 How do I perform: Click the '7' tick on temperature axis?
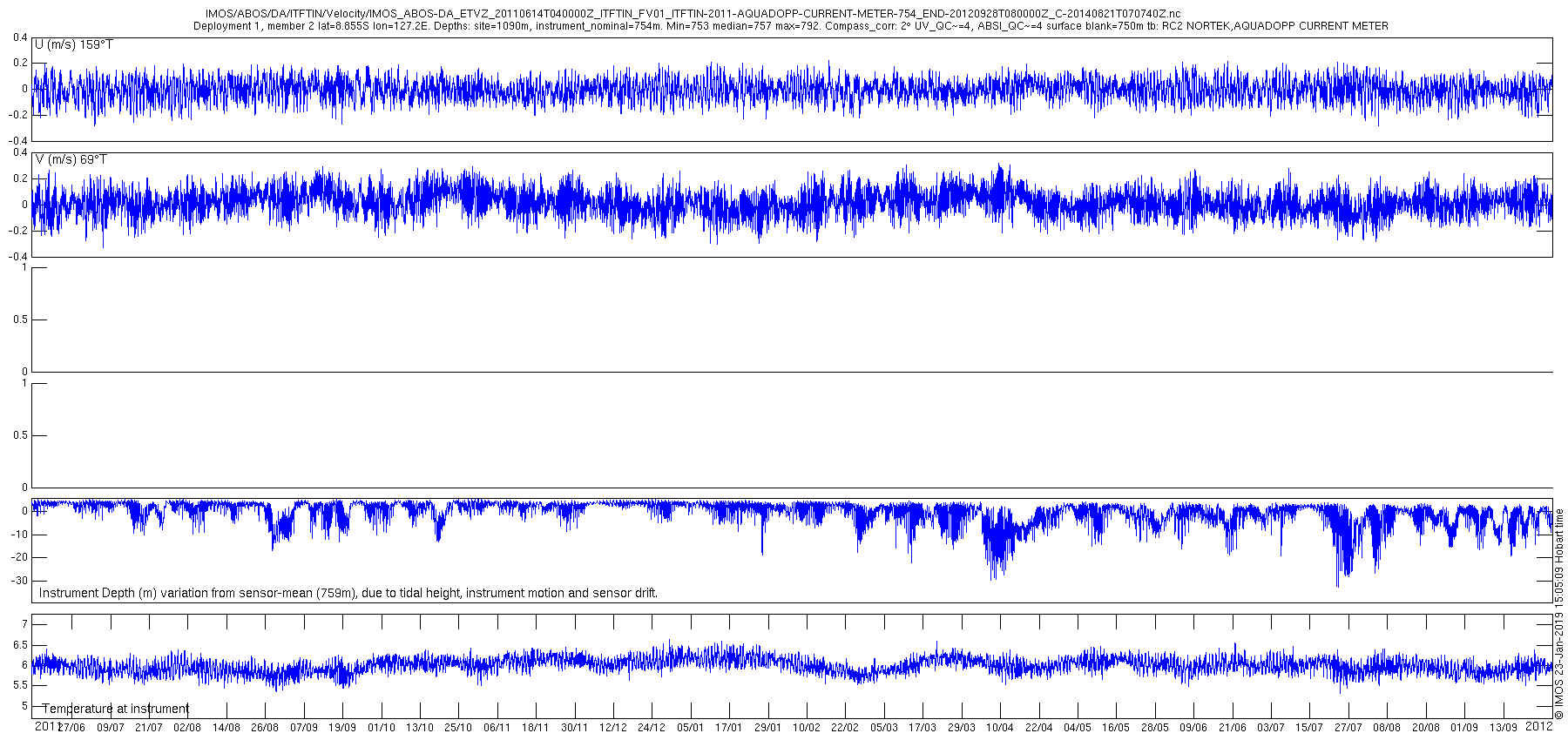[x=24, y=624]
